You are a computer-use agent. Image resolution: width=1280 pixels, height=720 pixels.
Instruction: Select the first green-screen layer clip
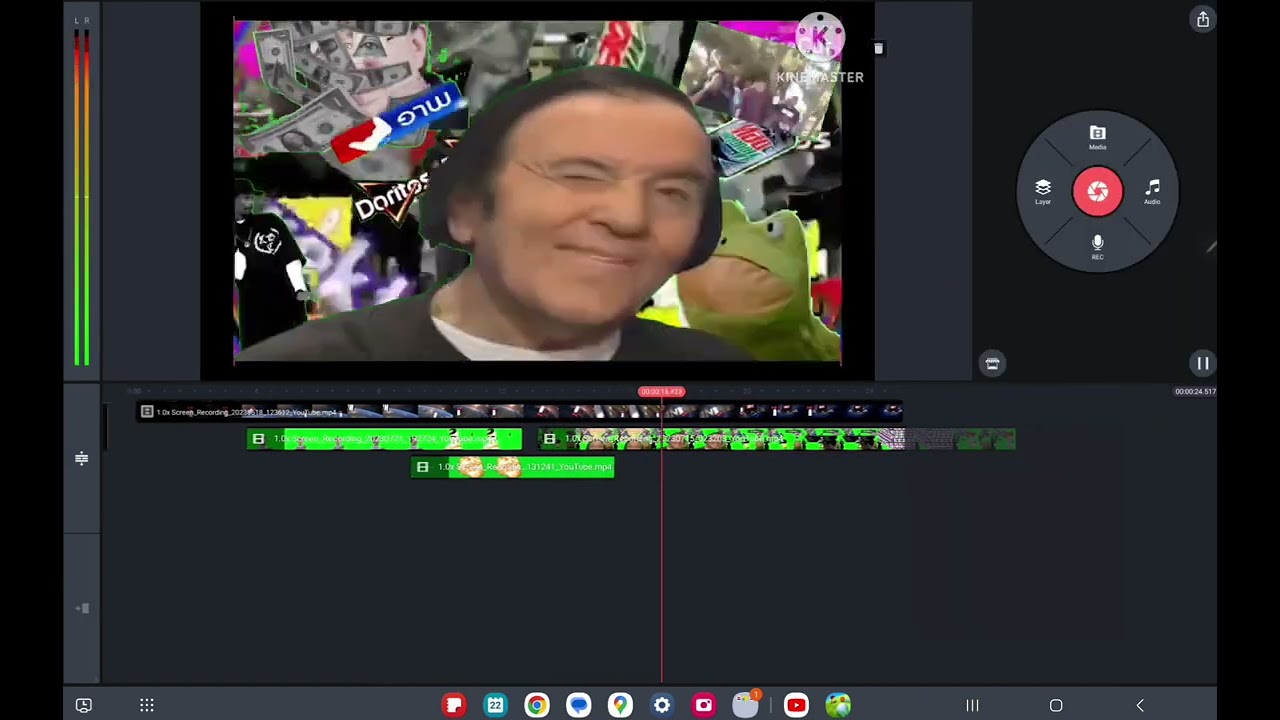[384, 439]
